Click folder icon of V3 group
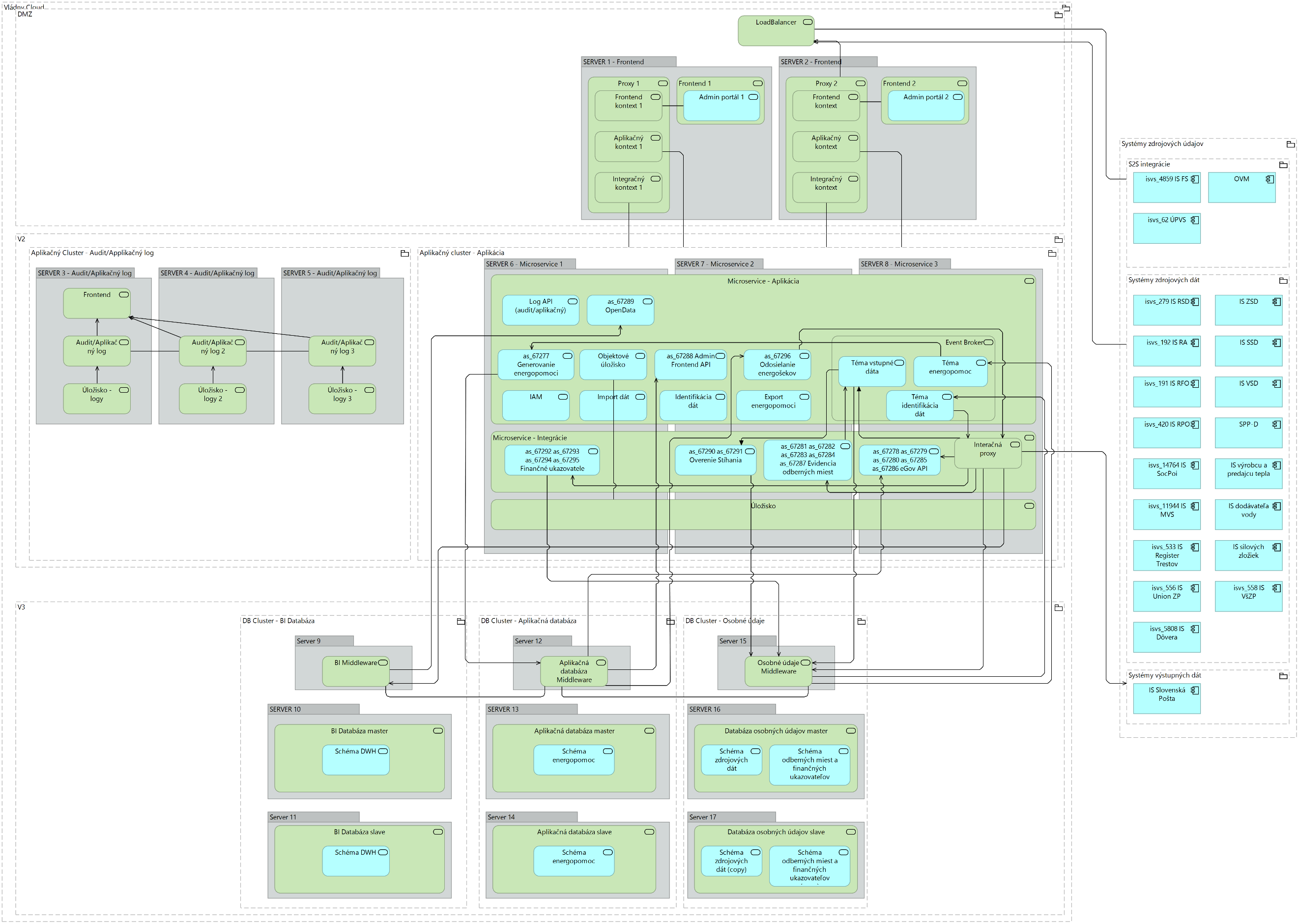The height and width of the screenshot is (924, 1299). point(1058,607)
